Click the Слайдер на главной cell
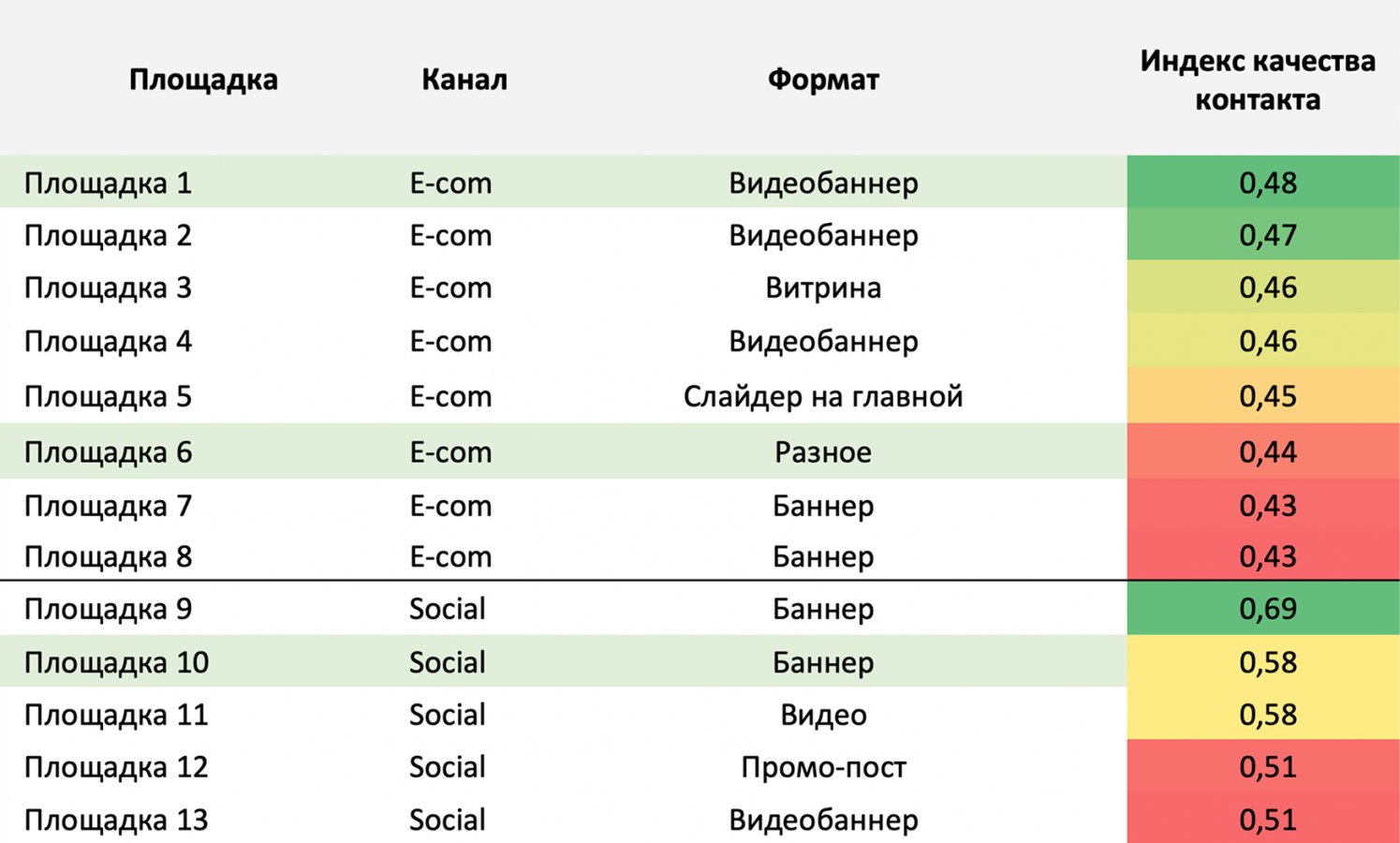Image resolution: width=1400 pixels, height=843 pixels. click(823, 396)
